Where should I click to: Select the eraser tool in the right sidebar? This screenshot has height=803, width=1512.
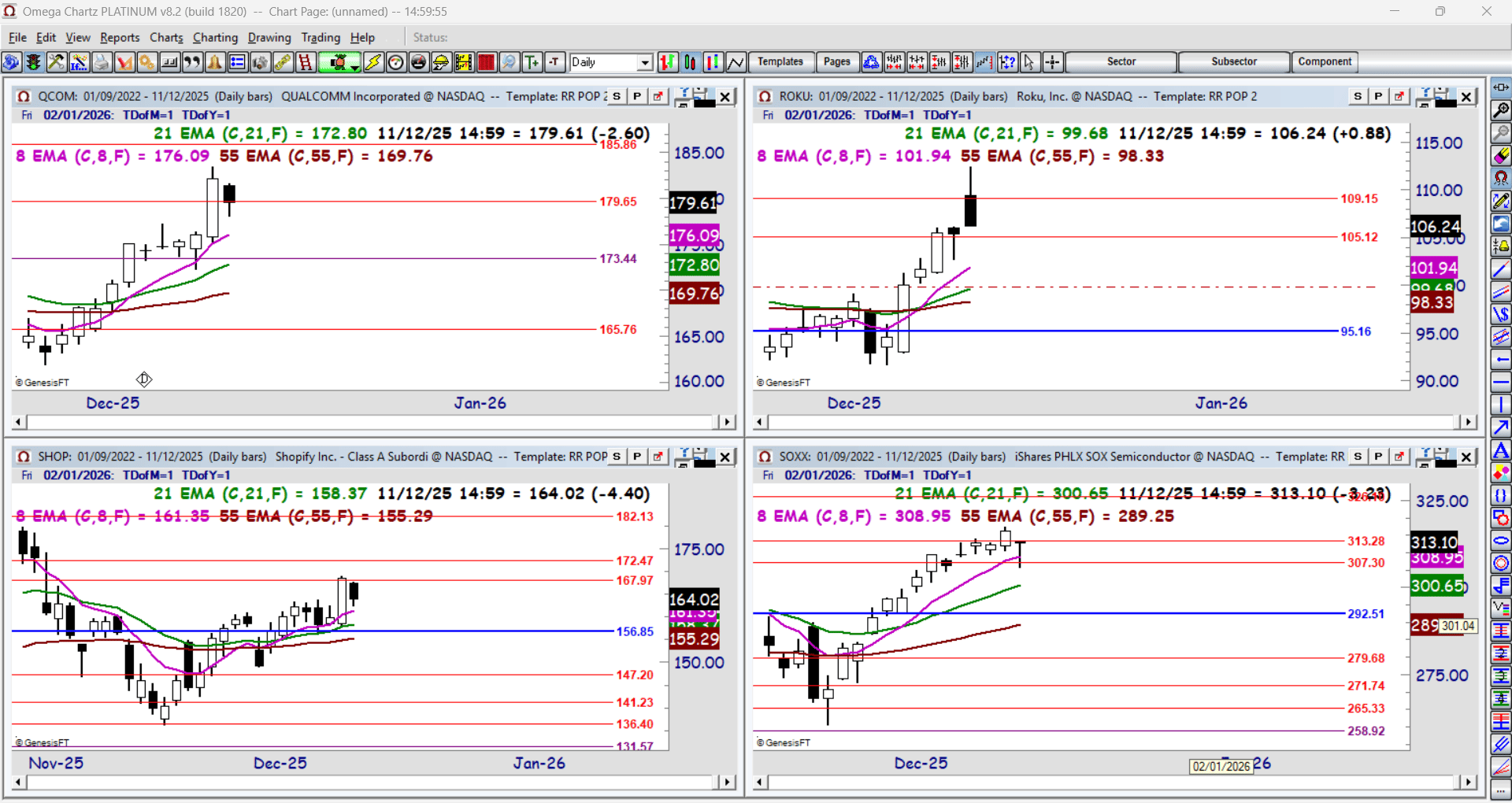click(1501, 156)
